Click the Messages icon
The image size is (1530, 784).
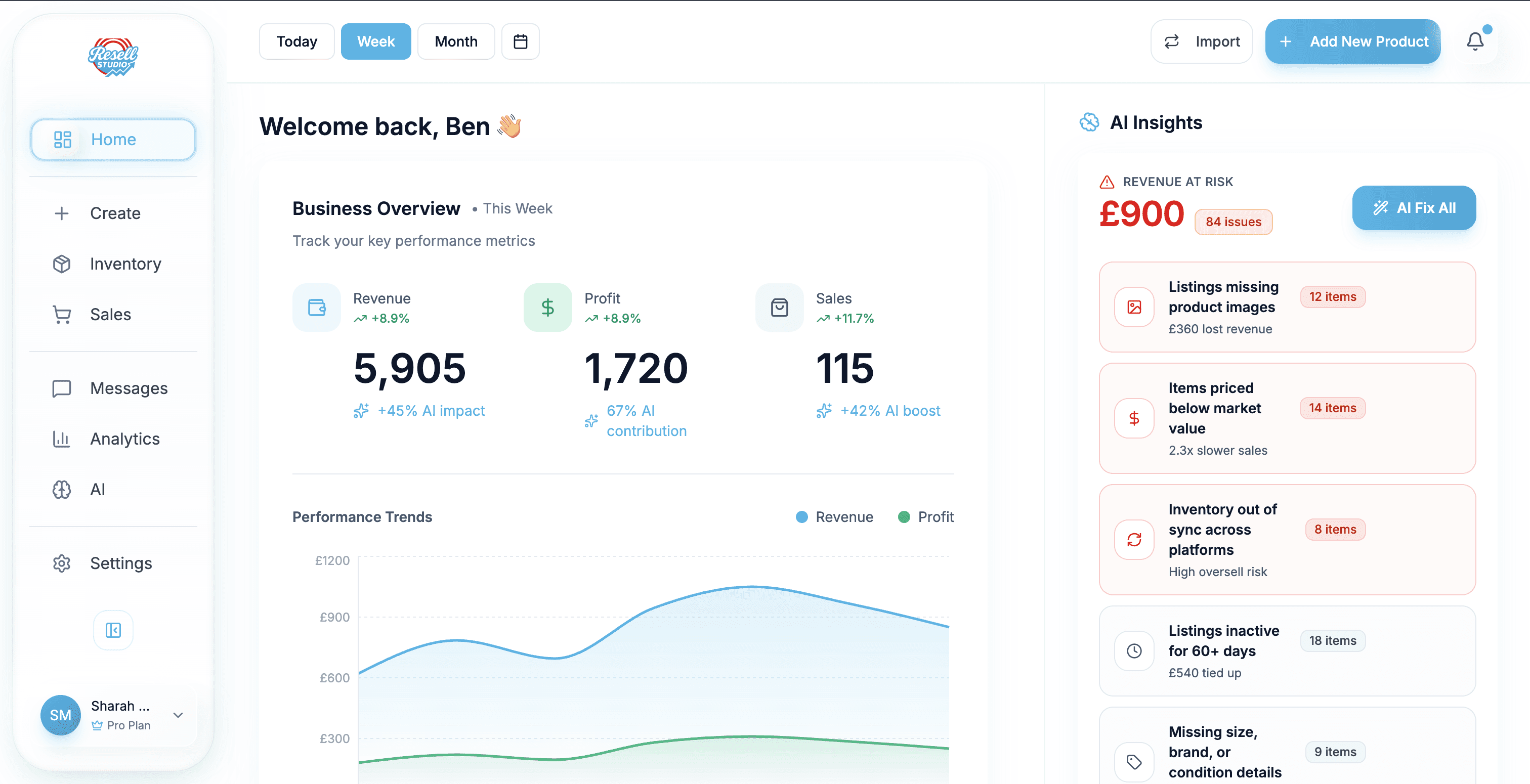pos(62,388)
